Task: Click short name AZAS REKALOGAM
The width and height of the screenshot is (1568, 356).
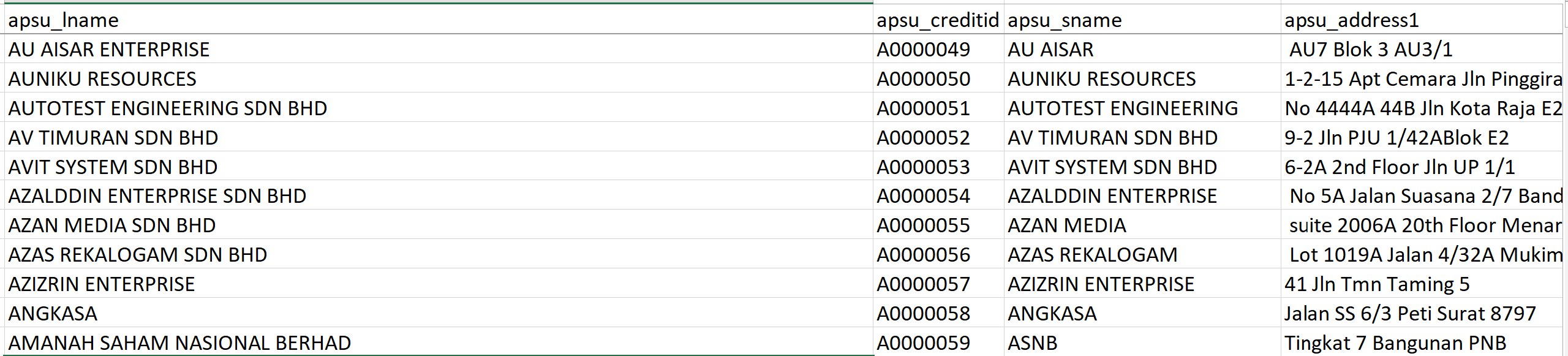Action: tap(1142, 254)
